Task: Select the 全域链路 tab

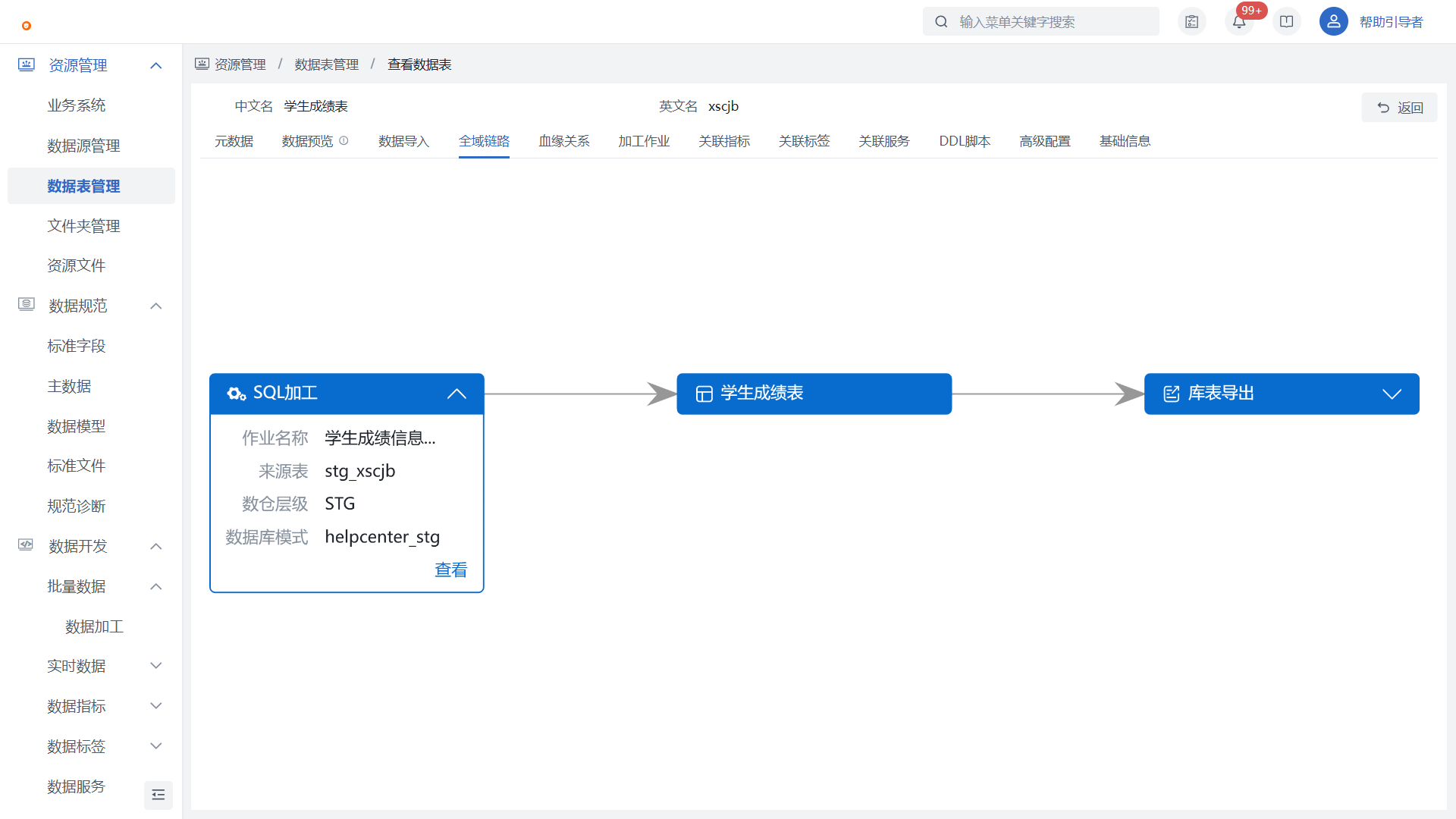Action: (484, 141)
